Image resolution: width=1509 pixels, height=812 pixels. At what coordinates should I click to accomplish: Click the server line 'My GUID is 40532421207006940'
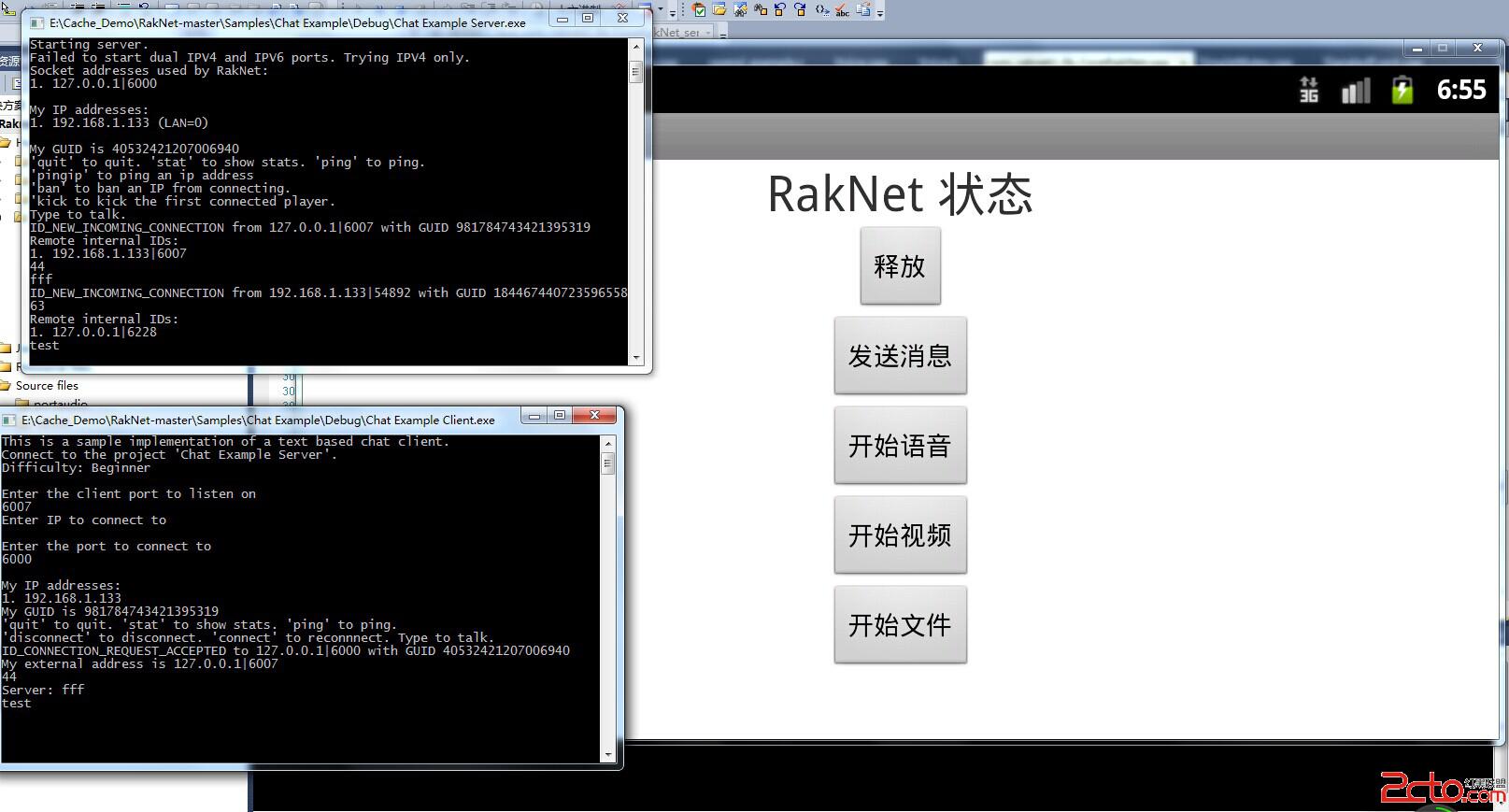(x=135, y=149)
